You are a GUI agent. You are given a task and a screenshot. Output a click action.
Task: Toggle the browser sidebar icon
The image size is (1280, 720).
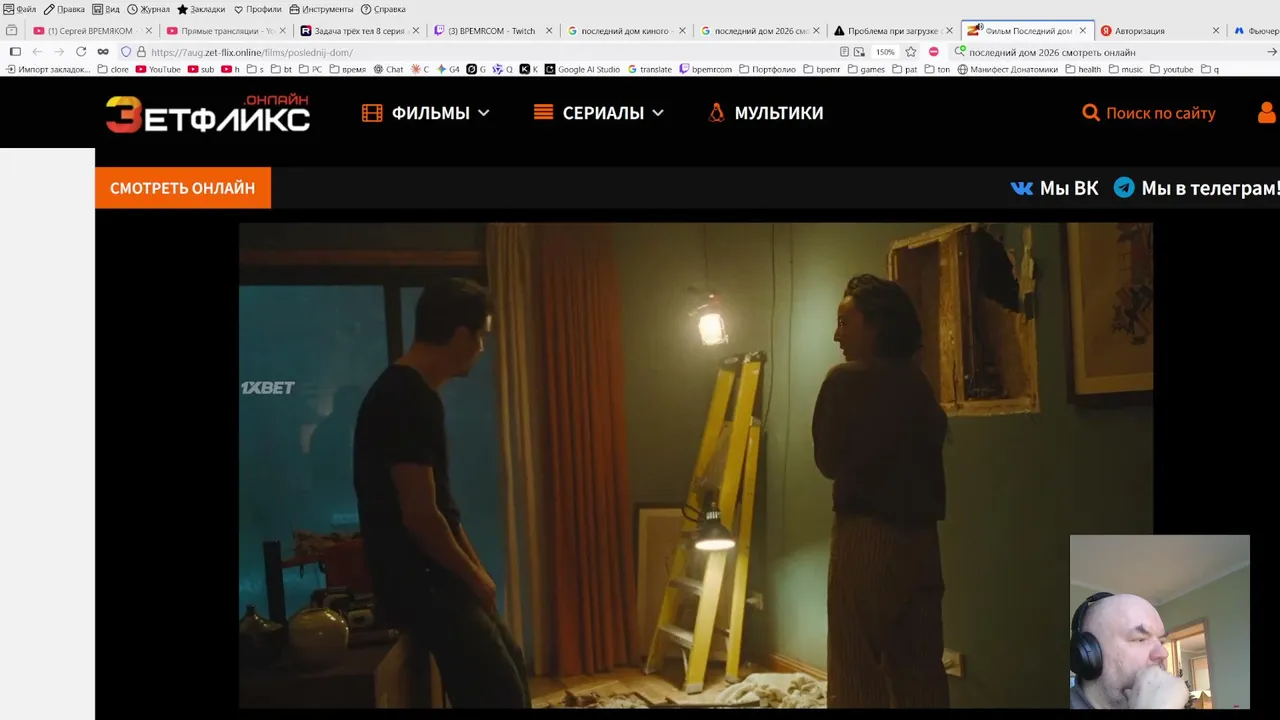point(15,52)
